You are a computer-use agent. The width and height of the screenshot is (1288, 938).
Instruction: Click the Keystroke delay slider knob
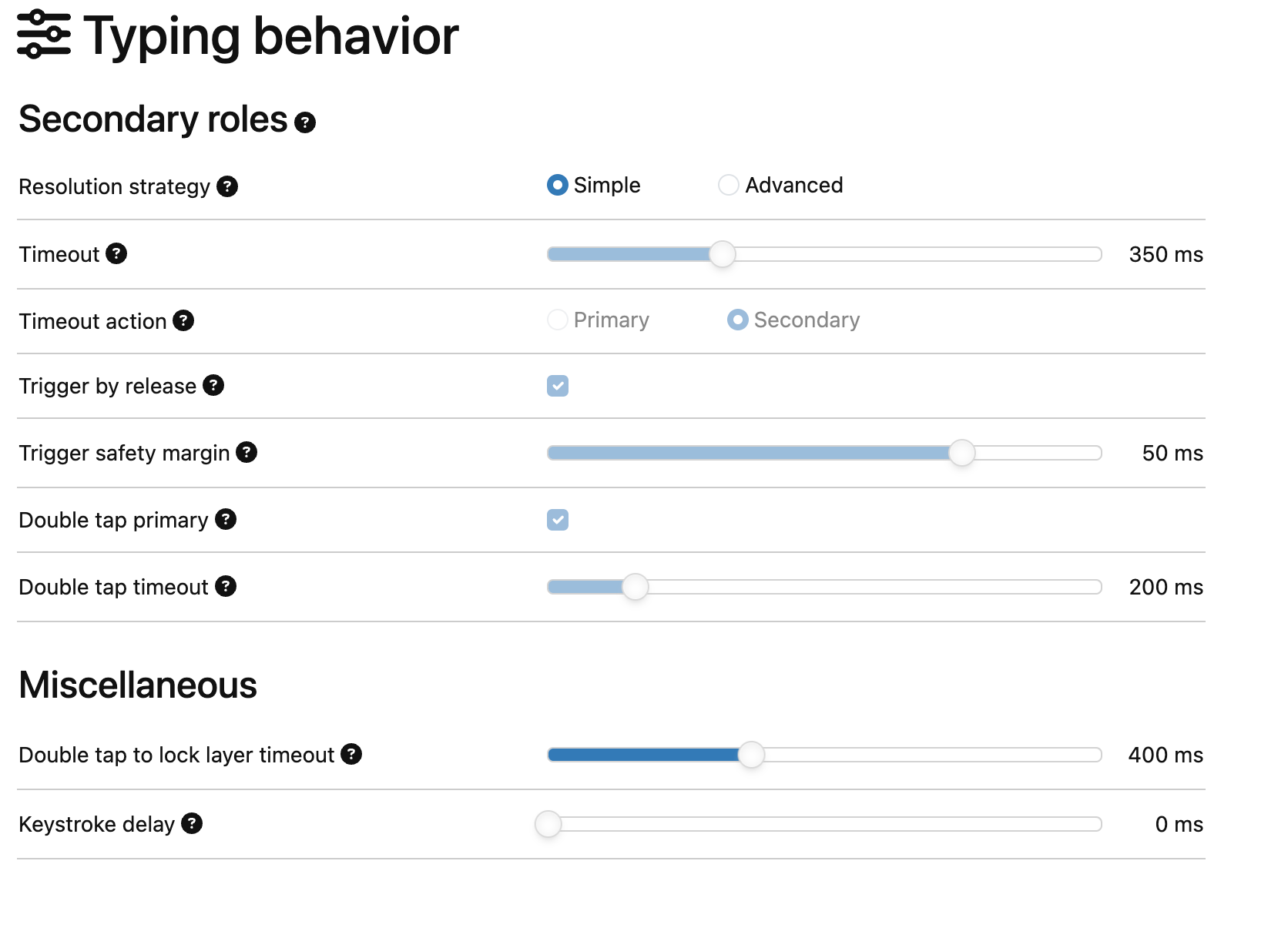(548, 824)
